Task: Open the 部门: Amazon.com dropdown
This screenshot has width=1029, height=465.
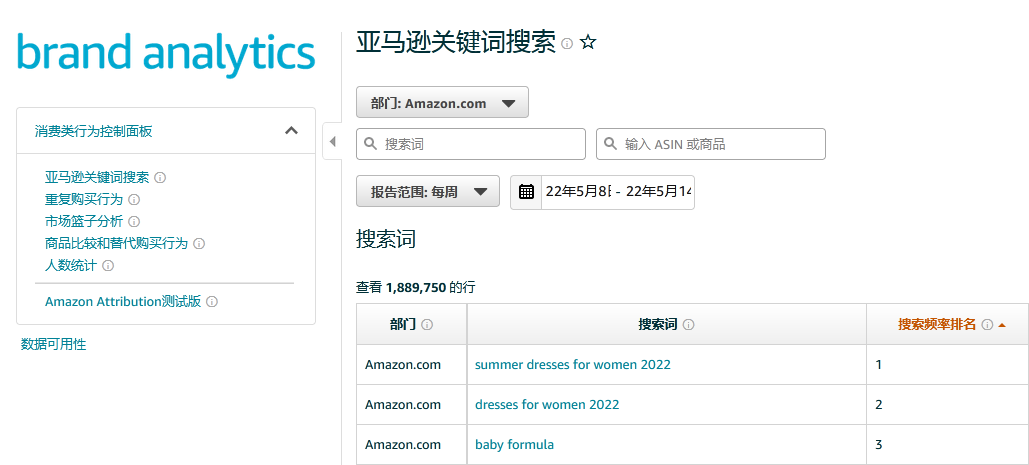Action: 442,102
